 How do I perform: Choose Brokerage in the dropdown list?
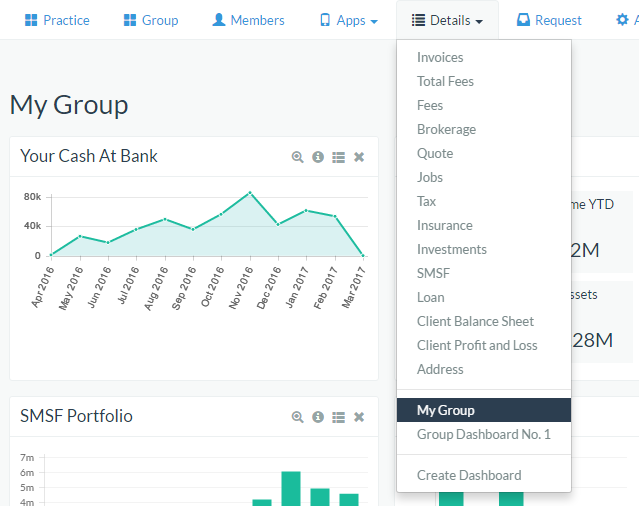click(x=446, y=129)
